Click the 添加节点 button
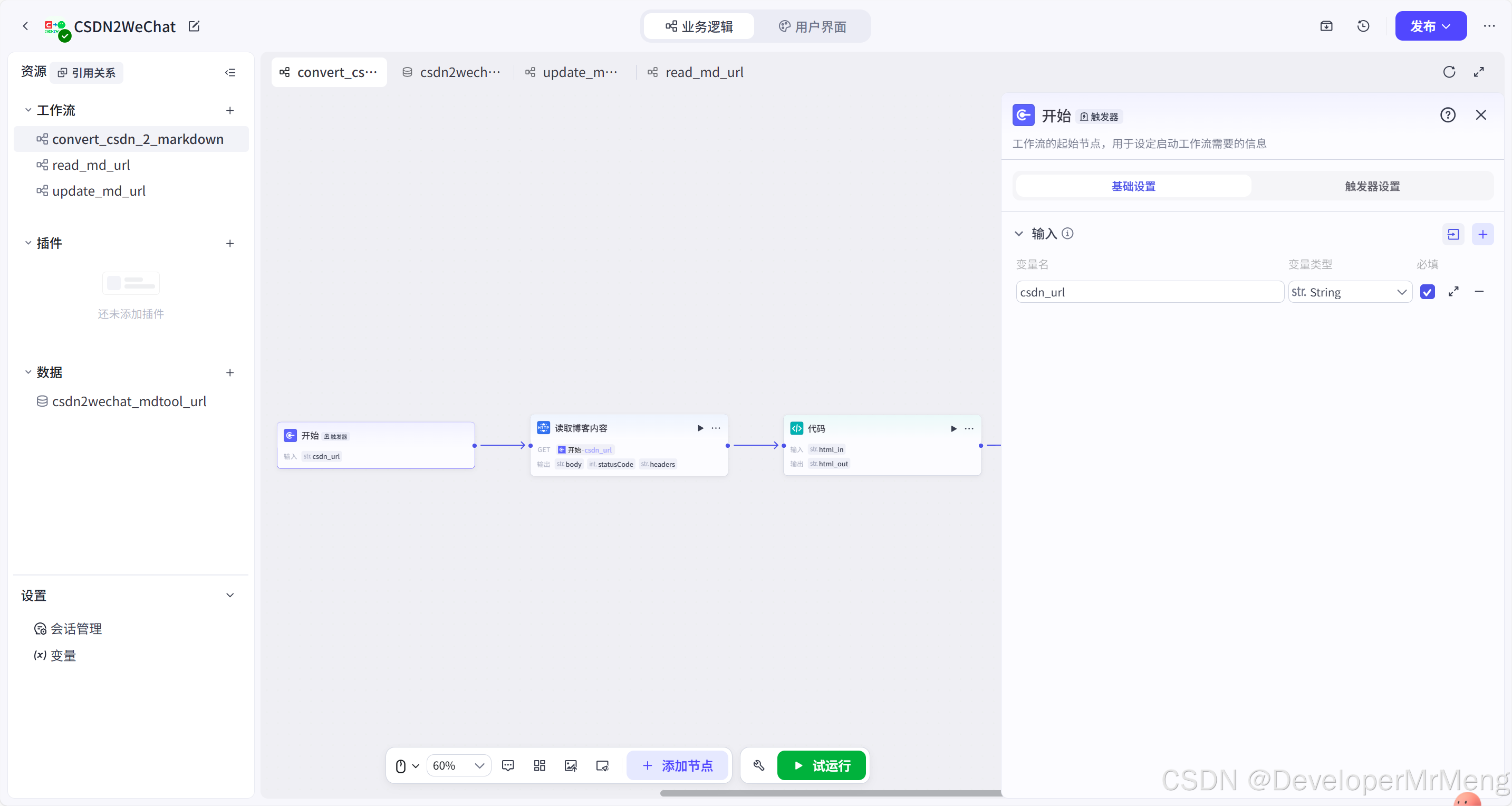Image resolution: width=1512 pixels, height=806 pixels. 677,765
